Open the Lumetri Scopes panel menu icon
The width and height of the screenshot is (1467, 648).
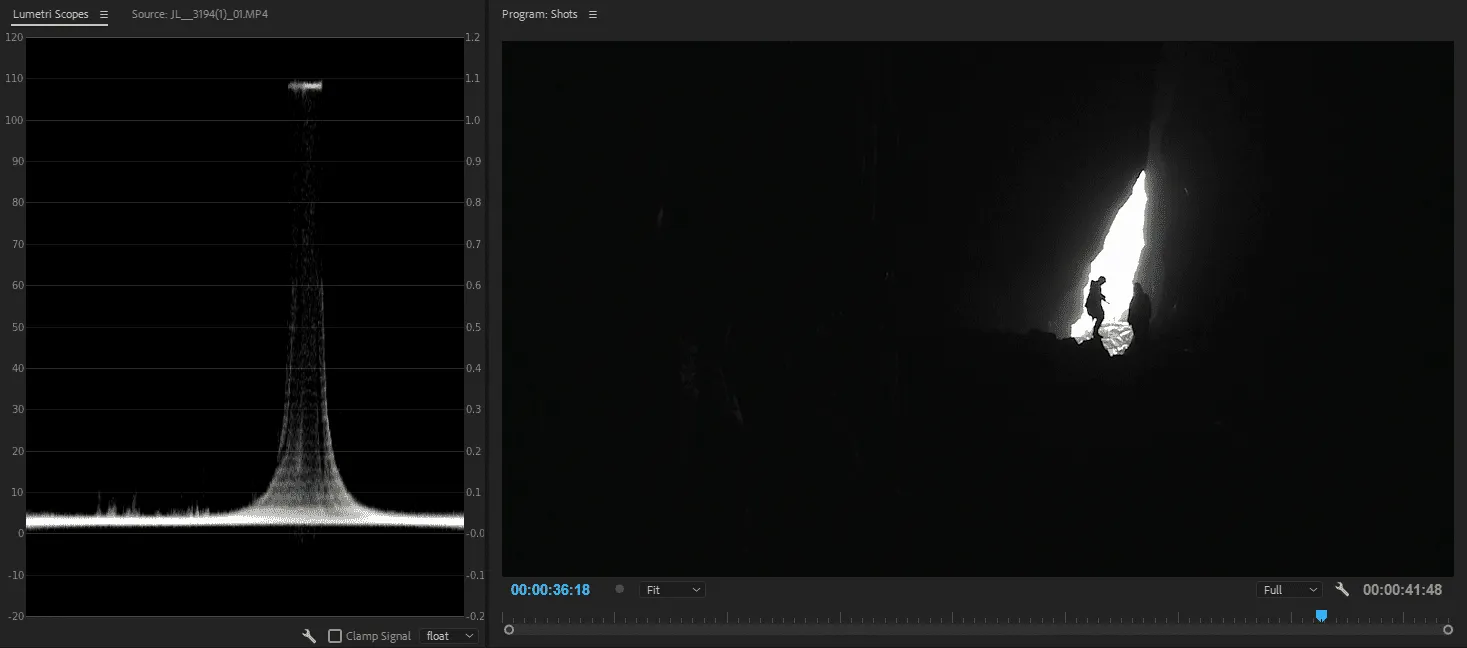pos(104,15)
